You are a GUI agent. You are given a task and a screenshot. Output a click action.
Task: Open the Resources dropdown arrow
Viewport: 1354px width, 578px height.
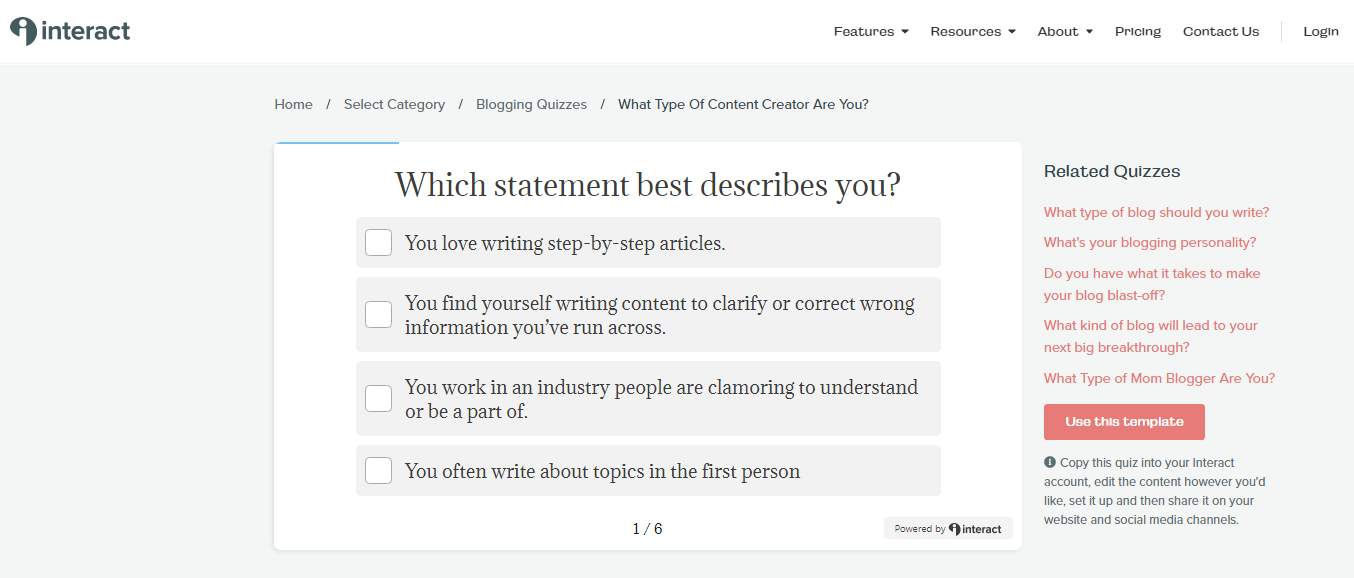tap(1012, 32)
